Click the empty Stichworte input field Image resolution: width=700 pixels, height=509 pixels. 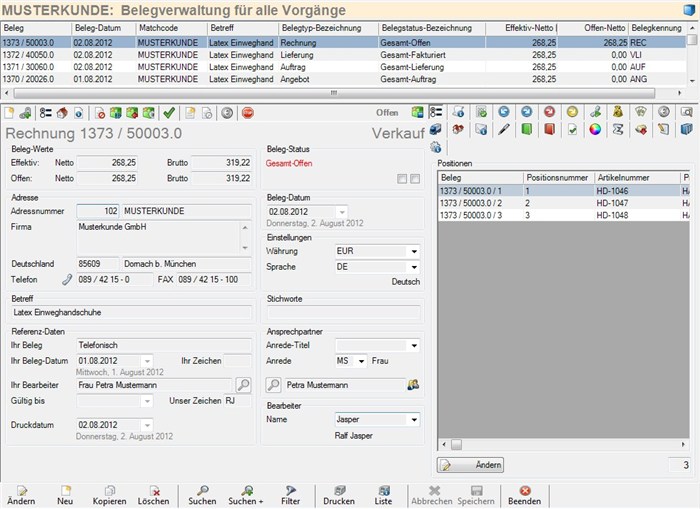(343, 313)
